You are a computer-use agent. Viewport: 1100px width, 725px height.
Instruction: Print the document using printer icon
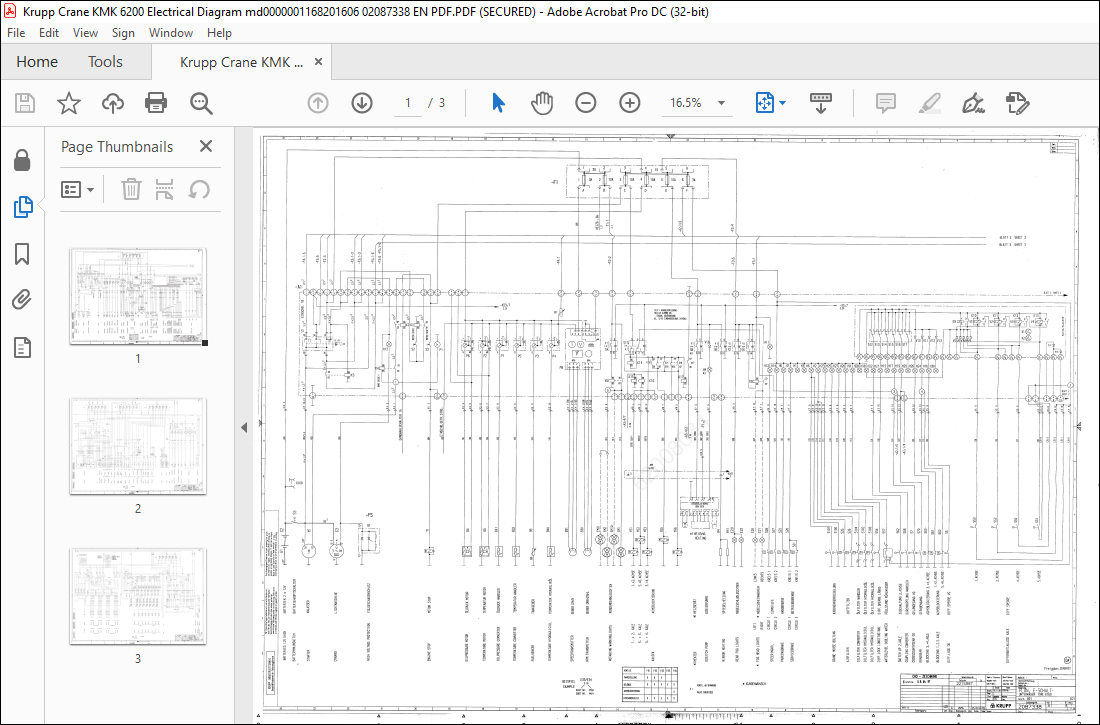tap(156, 103)
